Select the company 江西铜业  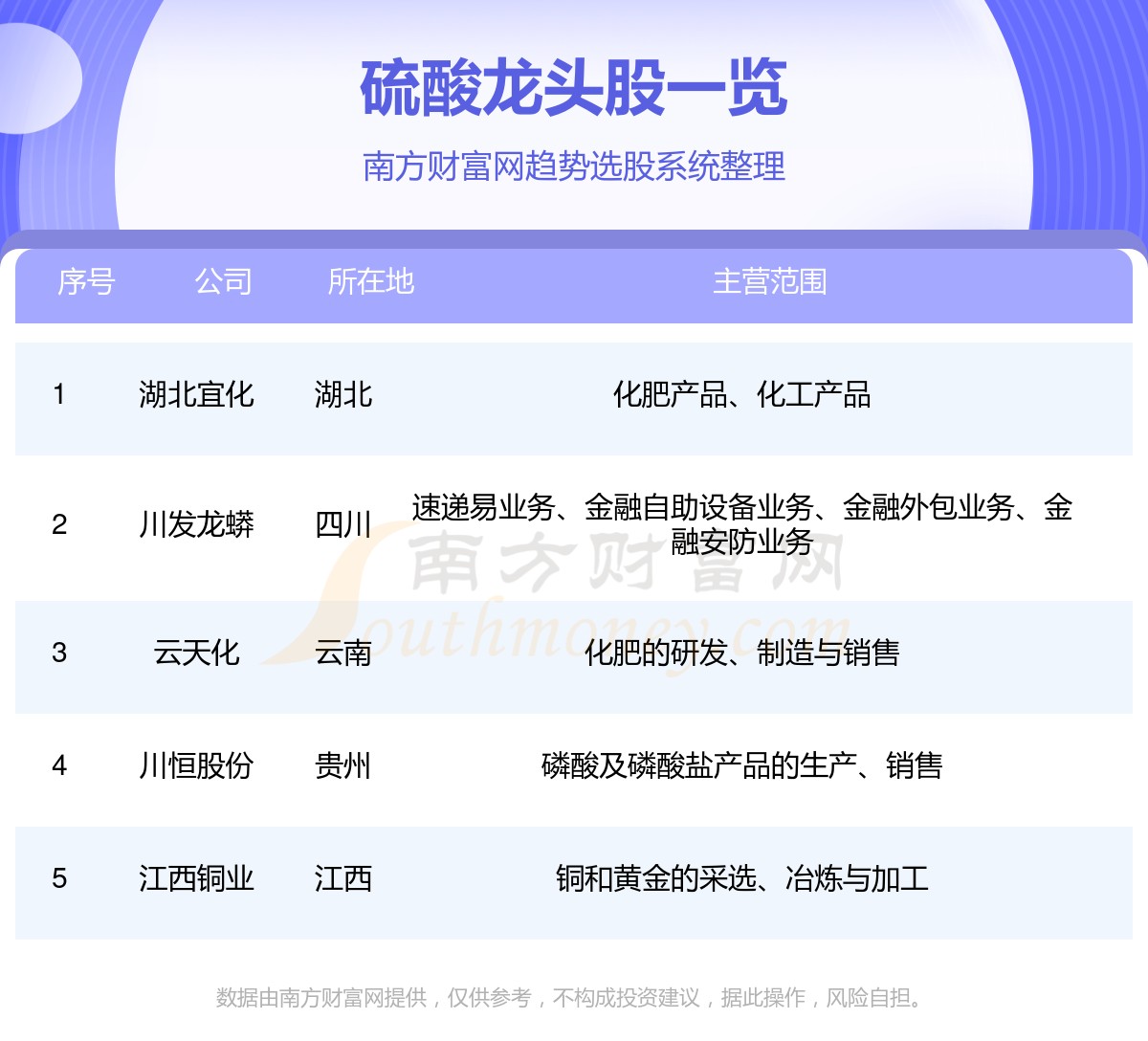(x=196, y=878)
